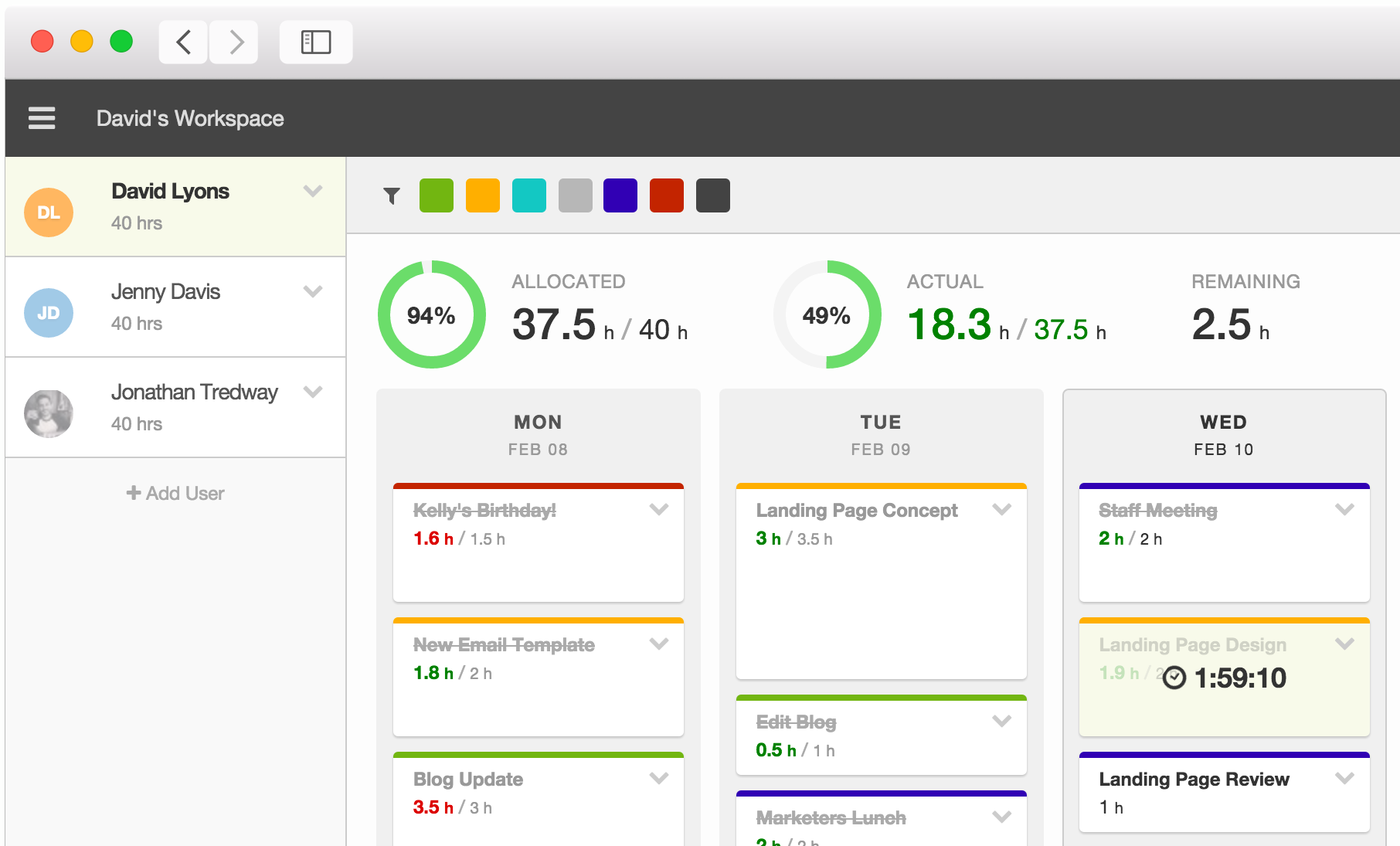Click the filter funnel icon
This screenshot has width=1400, height=846.
[392, 196]
